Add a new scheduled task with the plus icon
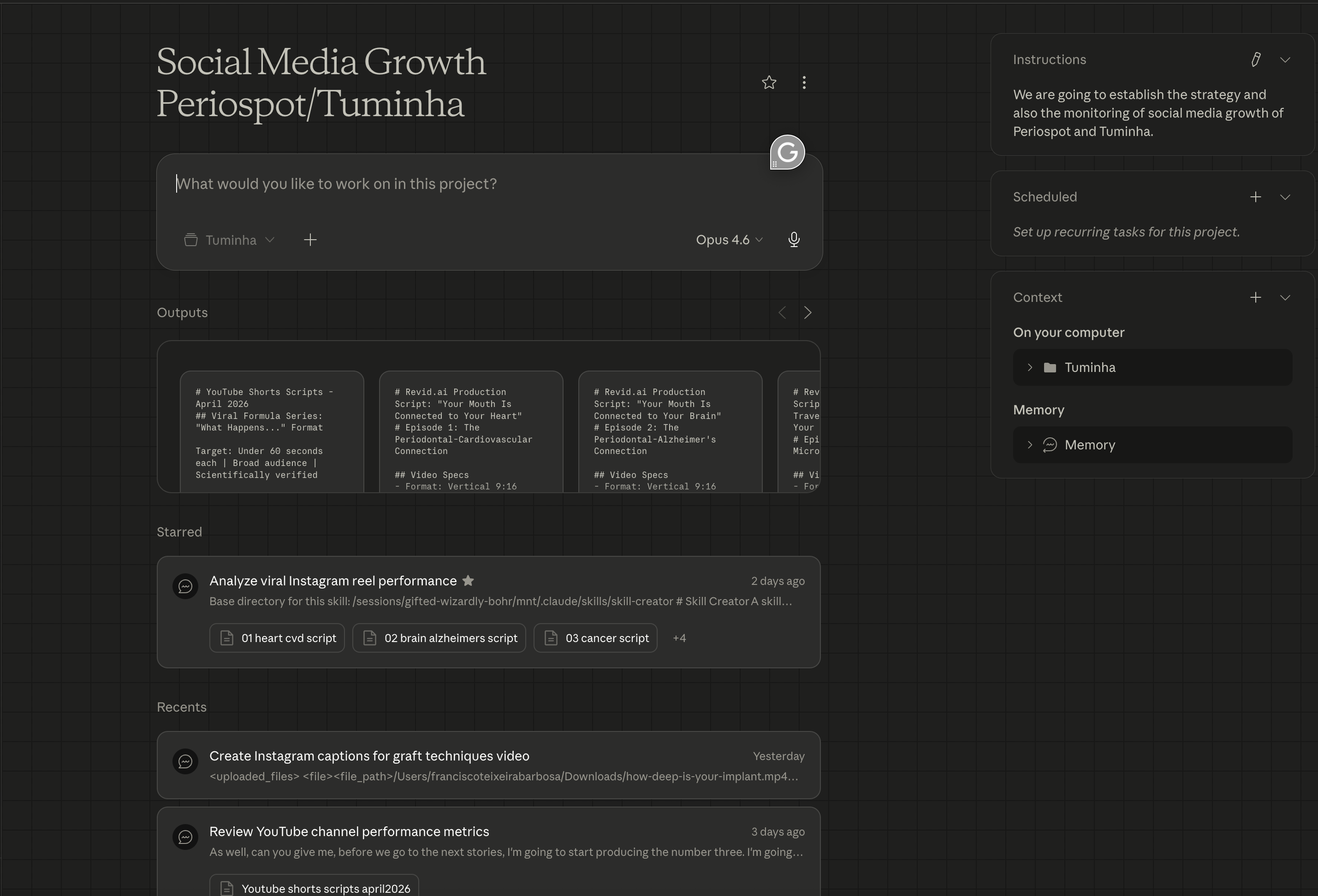The width and height of the screenshot is (1318, 896). (1256, 197)
